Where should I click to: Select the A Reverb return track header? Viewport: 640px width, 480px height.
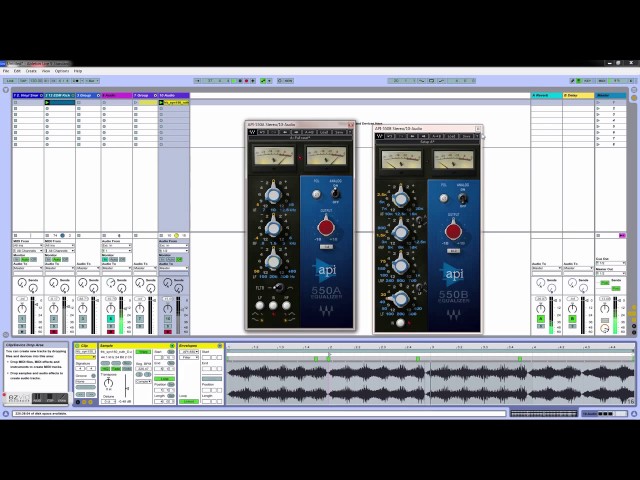tap(547, 96)
